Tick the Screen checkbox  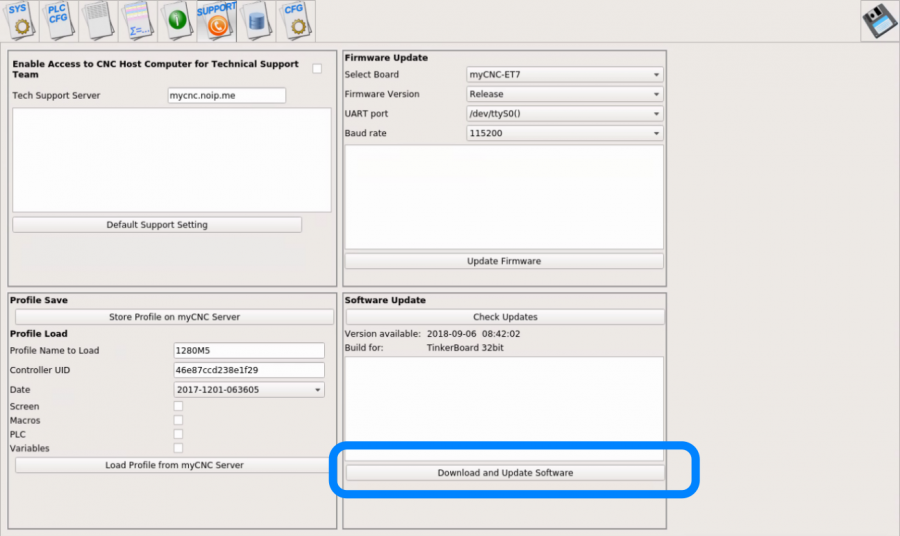click(178, 407)
